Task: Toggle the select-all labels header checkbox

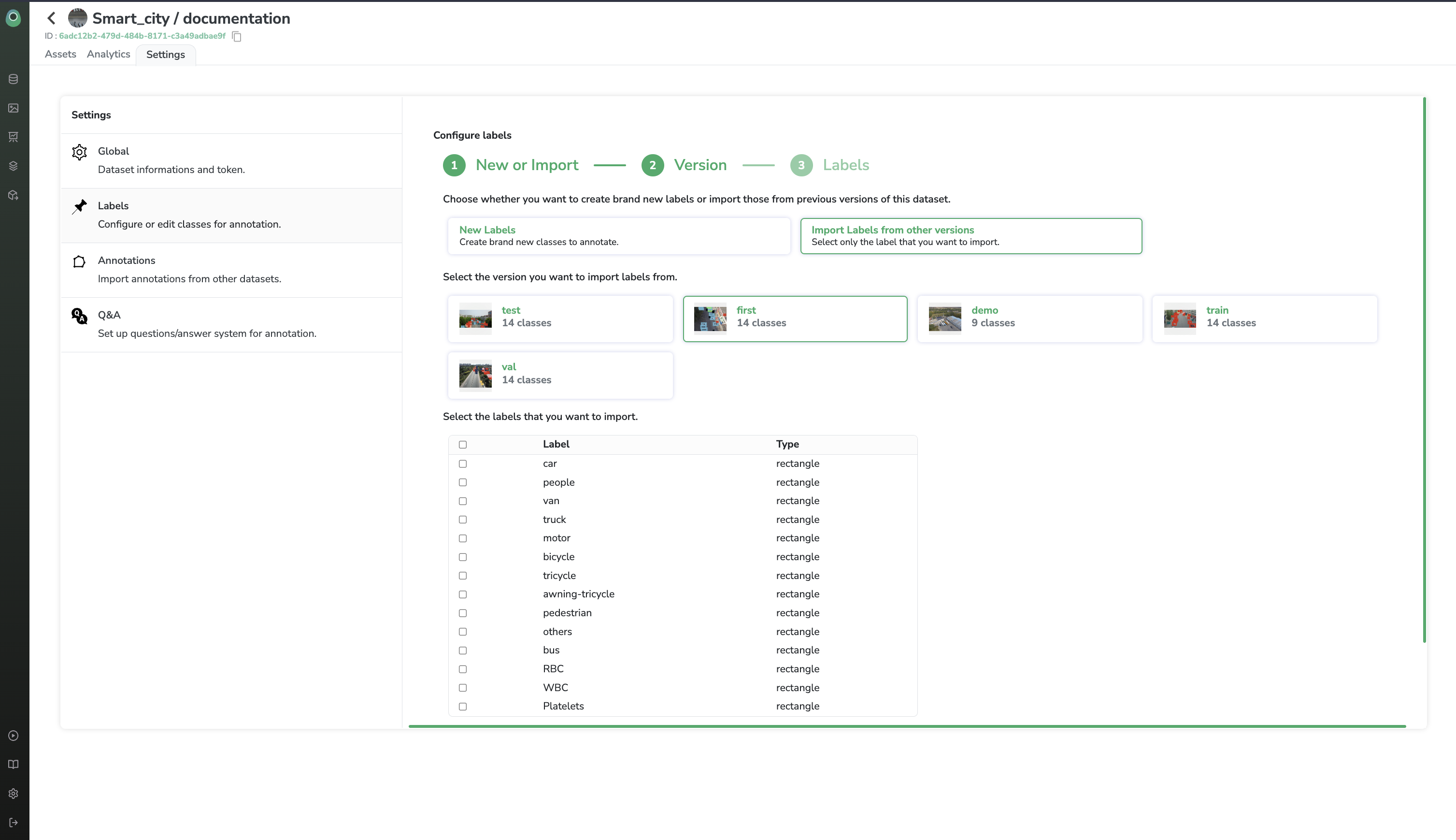Action: 462,444
